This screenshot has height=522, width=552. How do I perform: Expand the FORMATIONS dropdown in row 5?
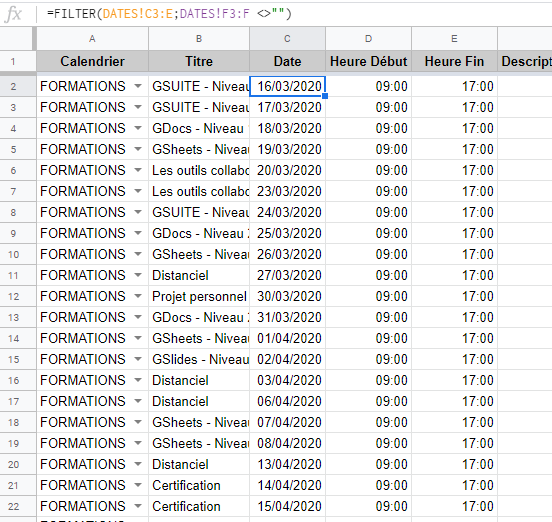pyautogui.click(x=138, y=149)
